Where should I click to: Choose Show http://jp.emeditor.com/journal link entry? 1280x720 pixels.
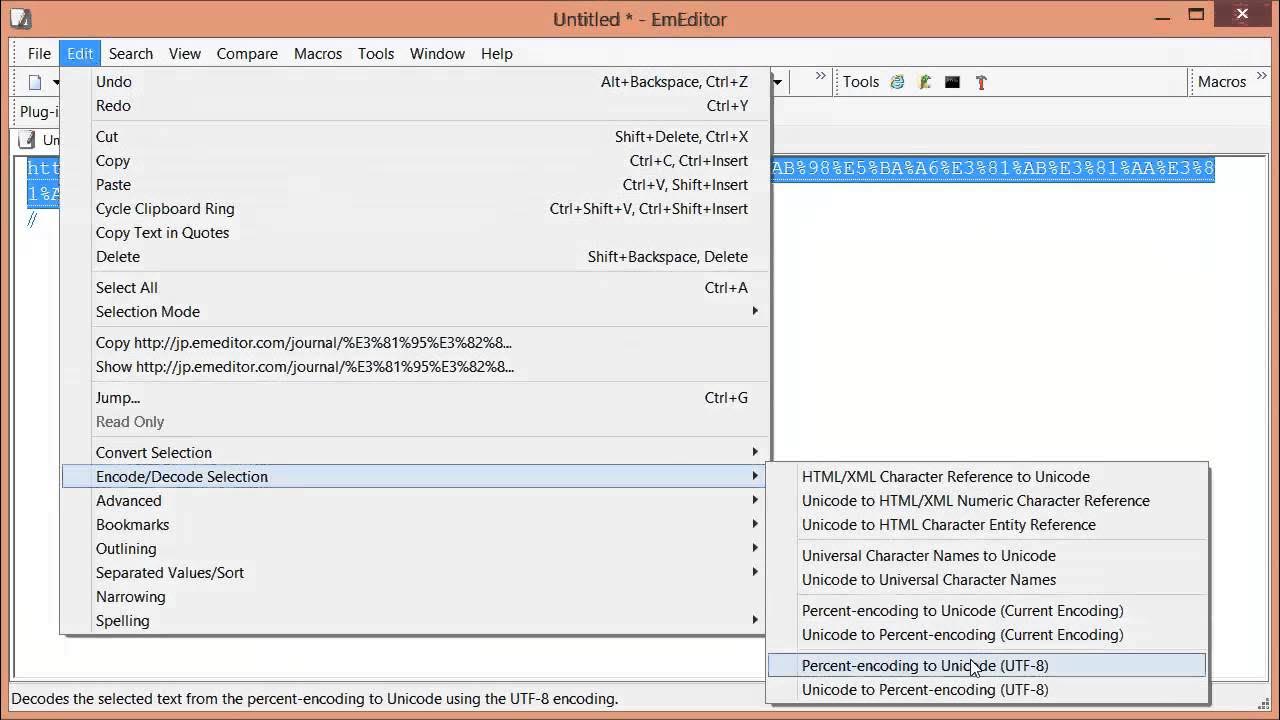tap(415, 367)
